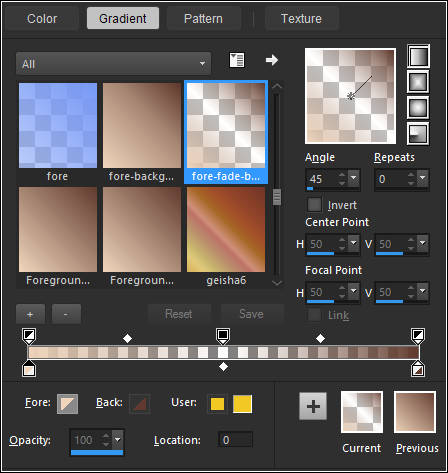Open the All category dropdown
448x473 pixels.
pyautogui.click(x=113, y=63)
